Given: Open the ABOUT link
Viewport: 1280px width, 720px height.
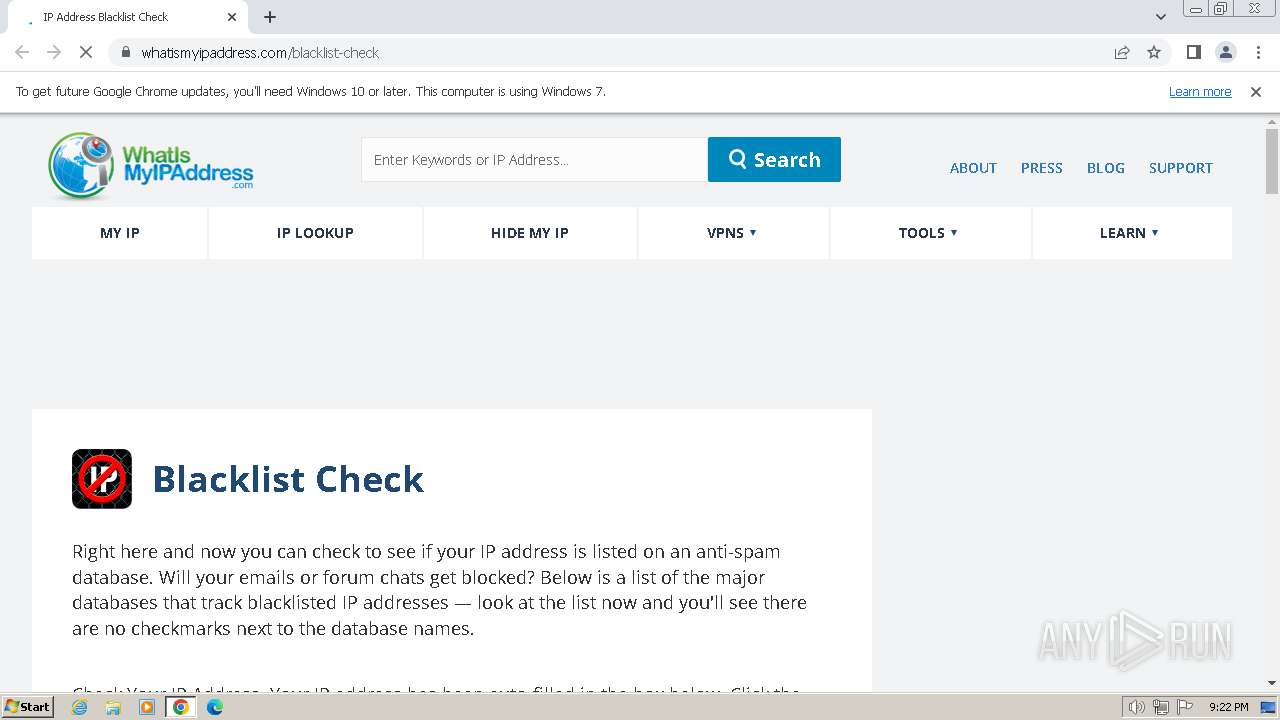Looking at the screenshot, I should coord(973,168).
